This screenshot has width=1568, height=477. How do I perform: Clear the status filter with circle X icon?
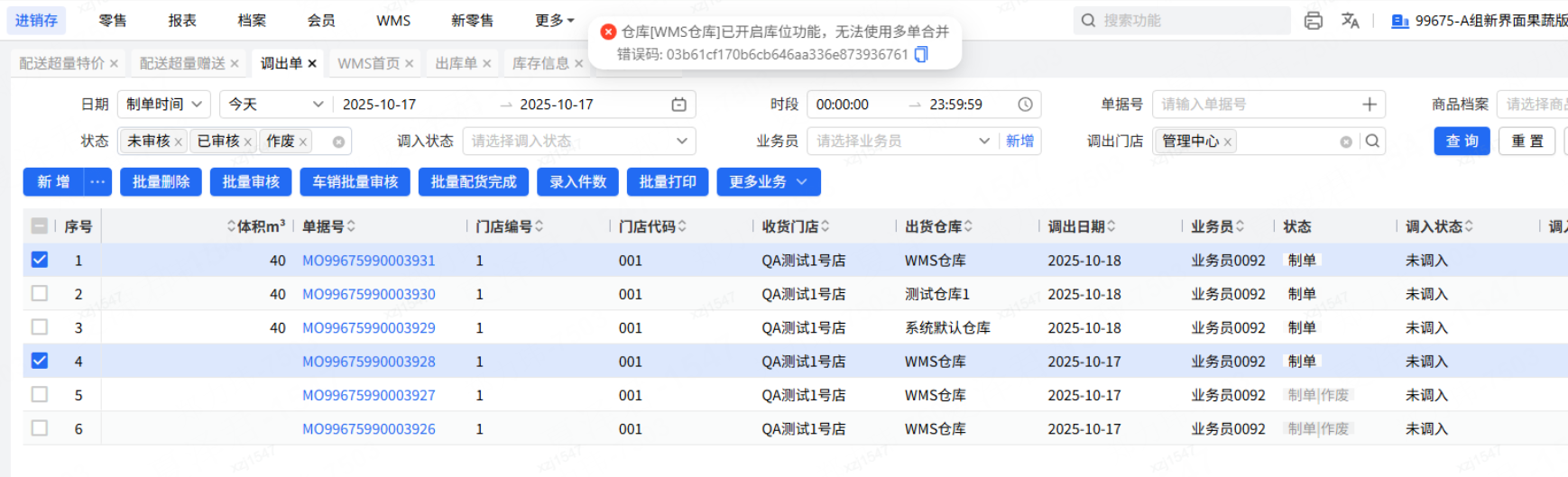(x=338, y=142)
